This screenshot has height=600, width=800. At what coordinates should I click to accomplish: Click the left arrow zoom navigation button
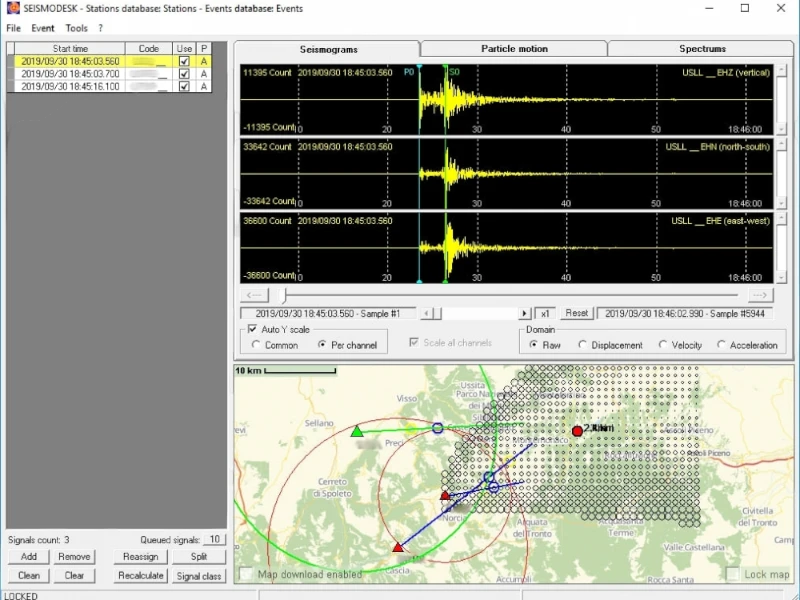point(255,295)
